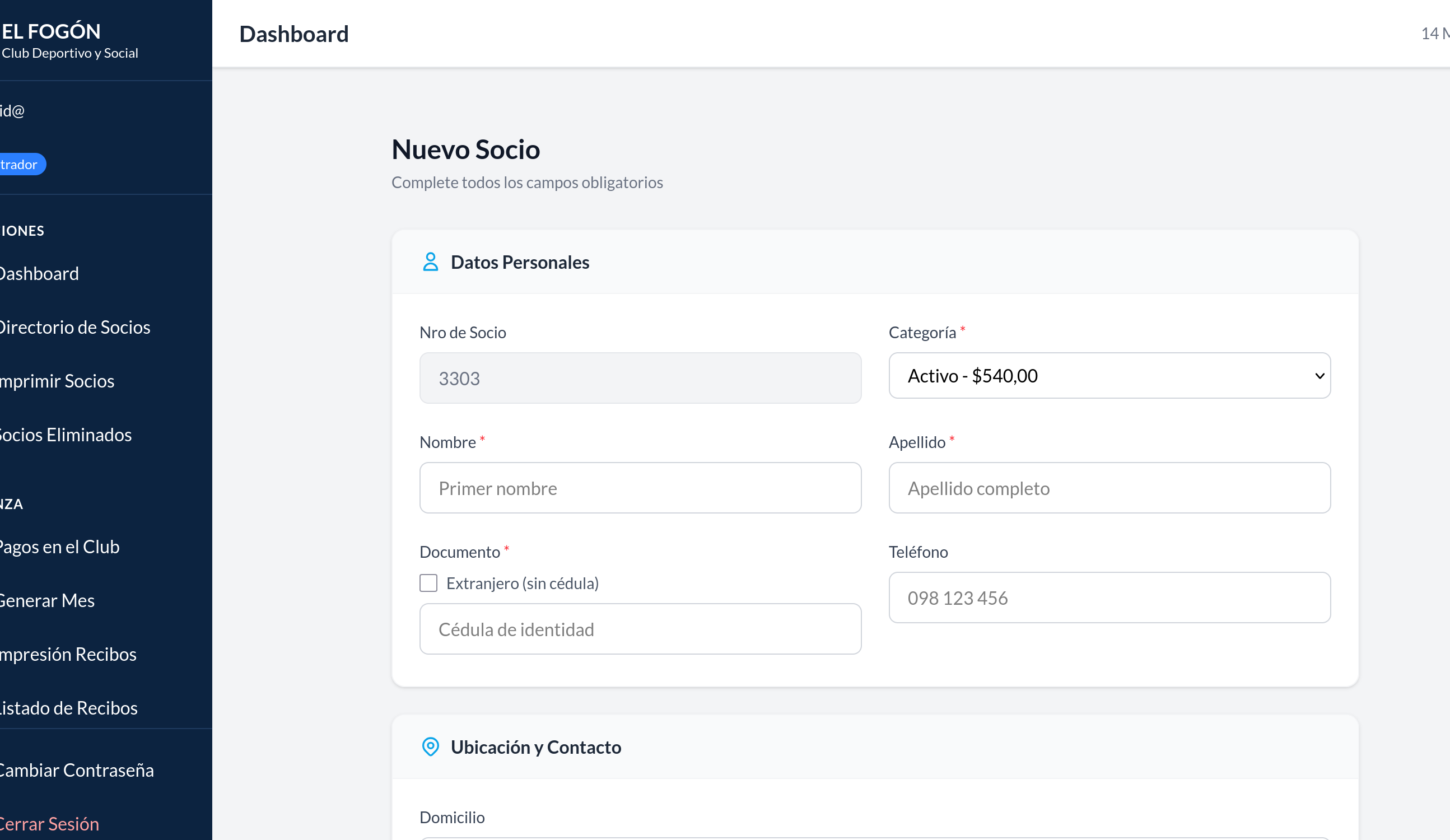This screenshot has width=1450, height=840.
Task: Focus the Nombre input field
Action: tap(640, 488)
